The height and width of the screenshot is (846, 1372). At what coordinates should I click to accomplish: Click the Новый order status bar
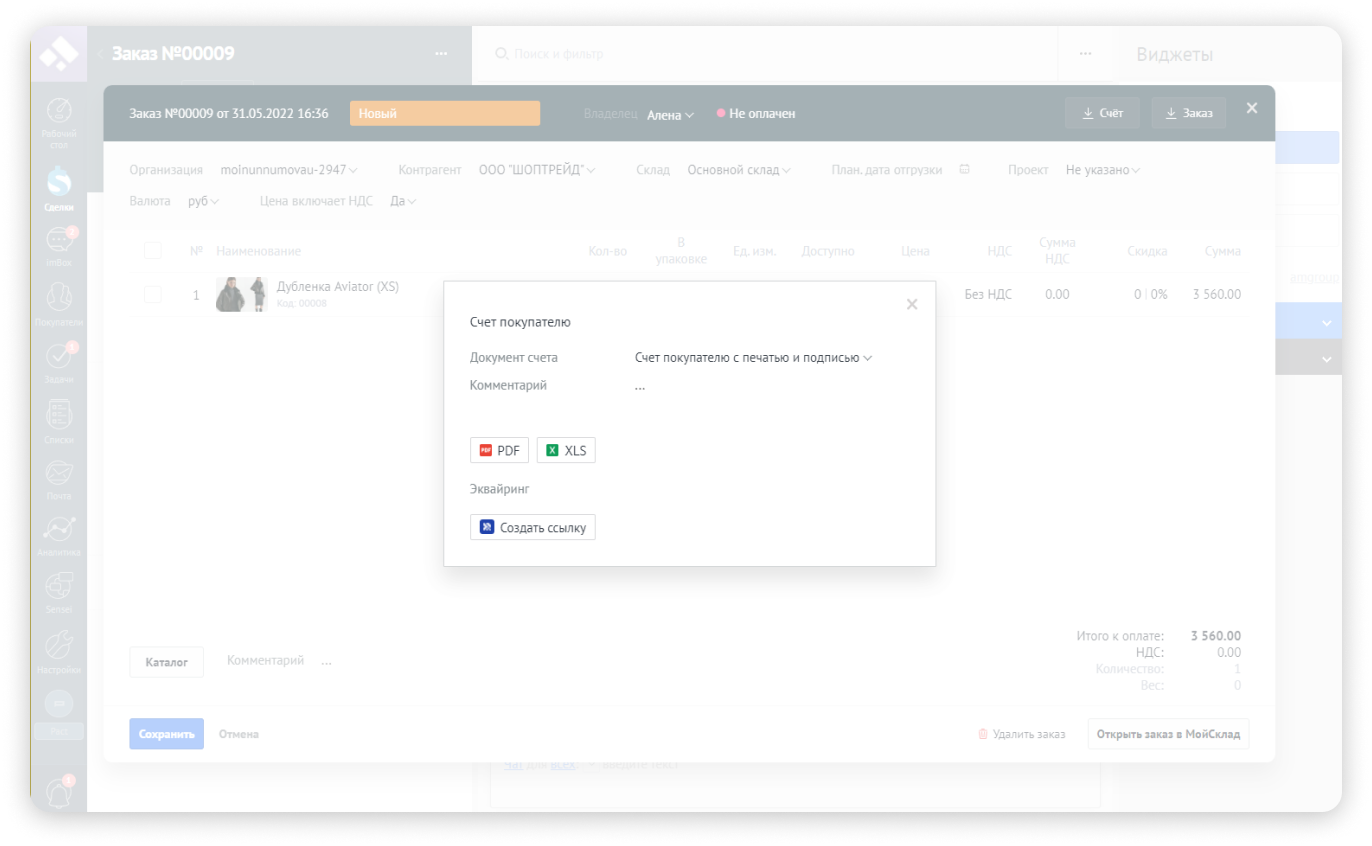(444, 114)
